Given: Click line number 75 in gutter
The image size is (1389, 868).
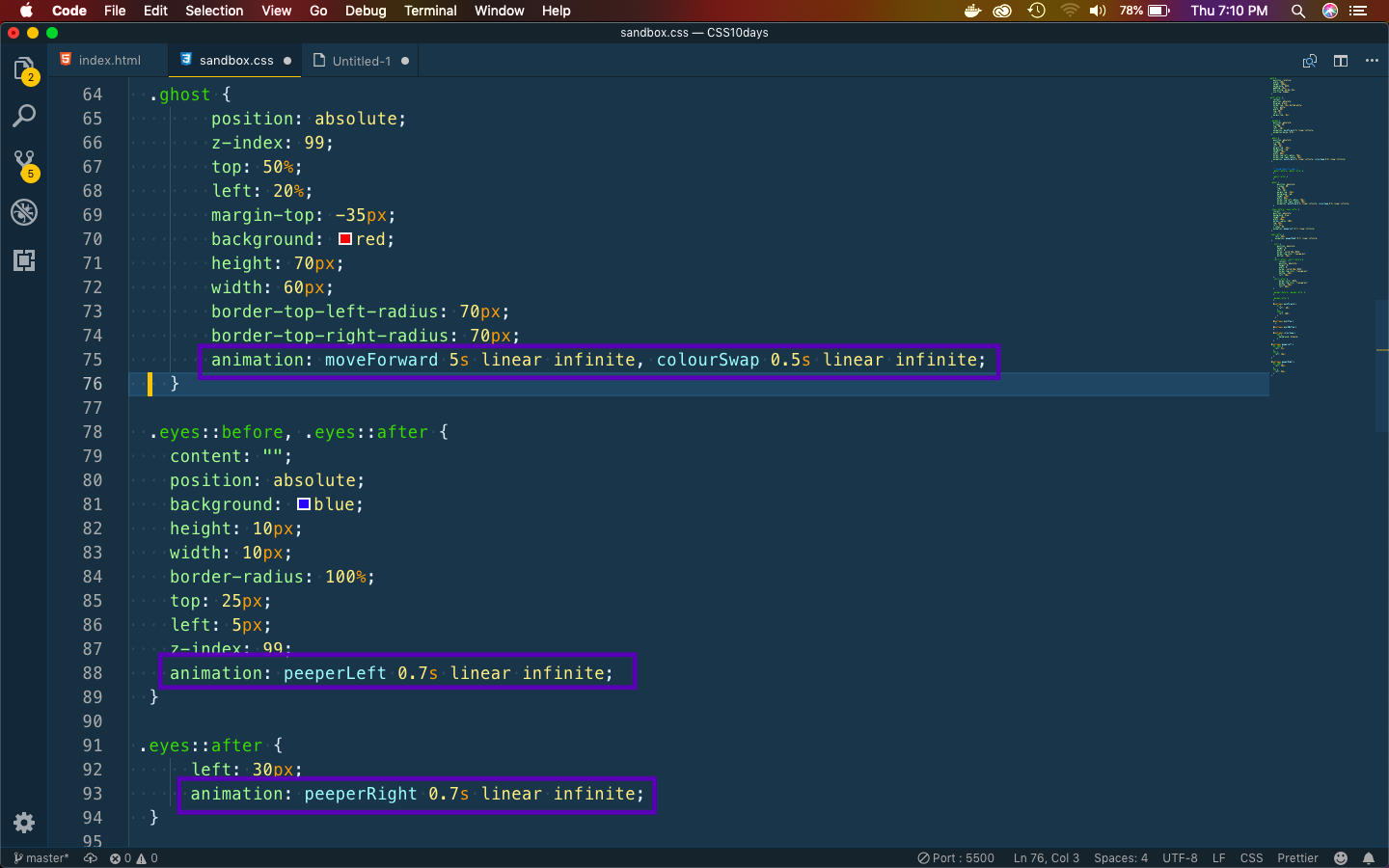Looking at the screenshot, I should click(x=92, y=360).
